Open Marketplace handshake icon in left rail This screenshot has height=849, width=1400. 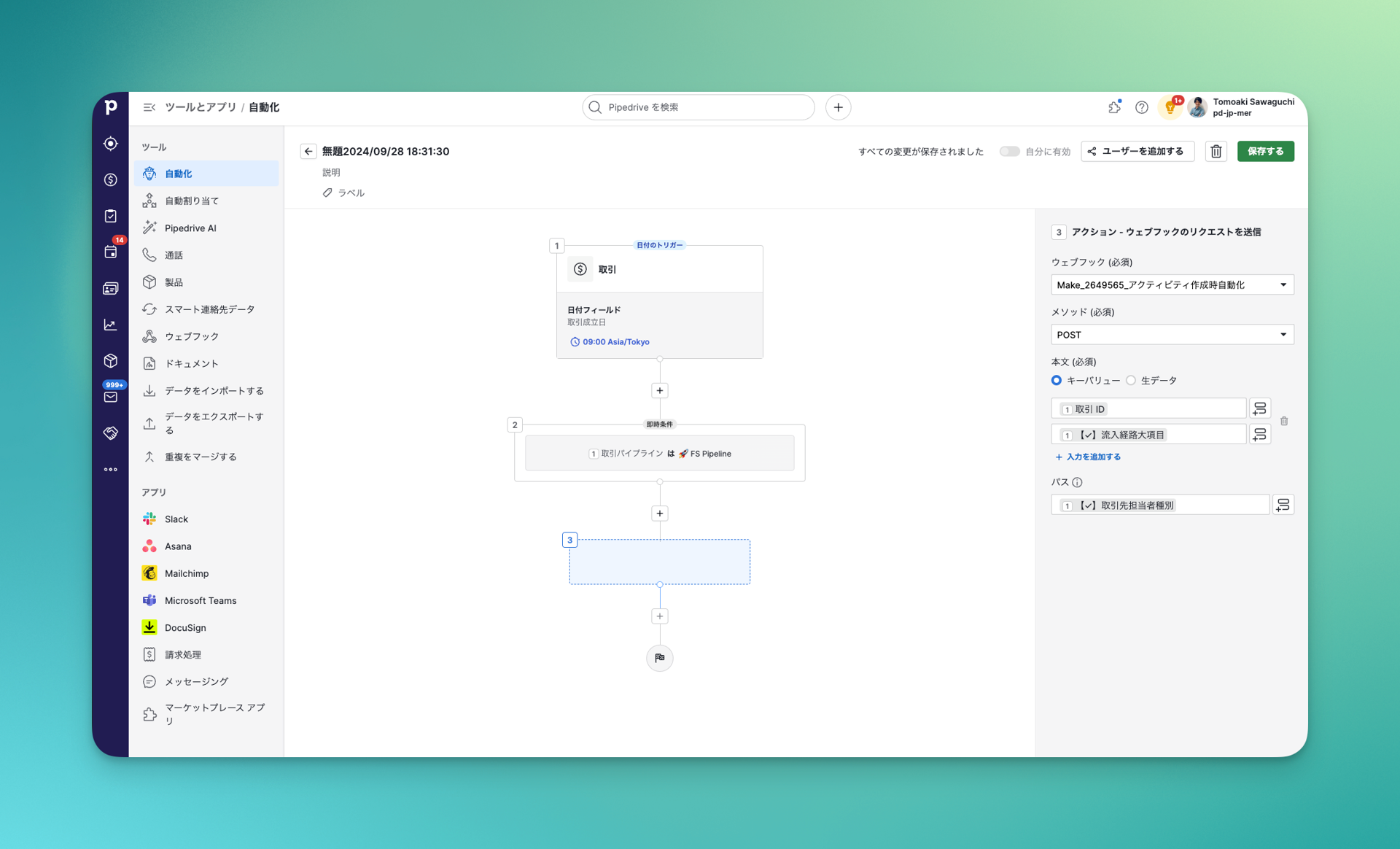(x=111, y=433)
